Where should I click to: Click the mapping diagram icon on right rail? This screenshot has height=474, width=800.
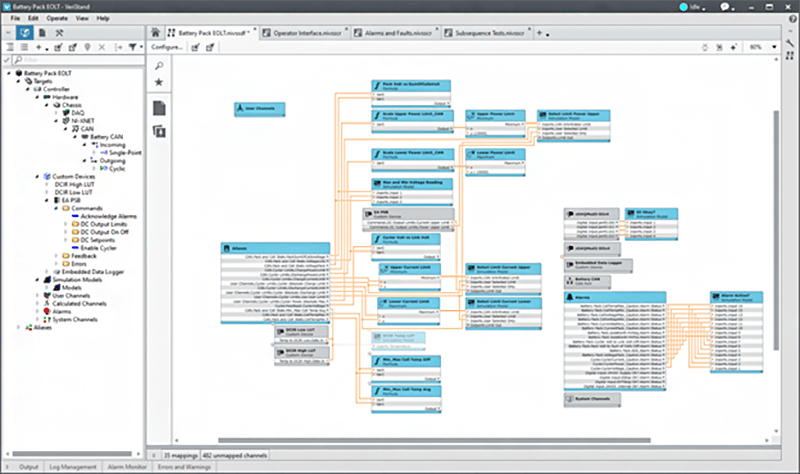point(790,55)
